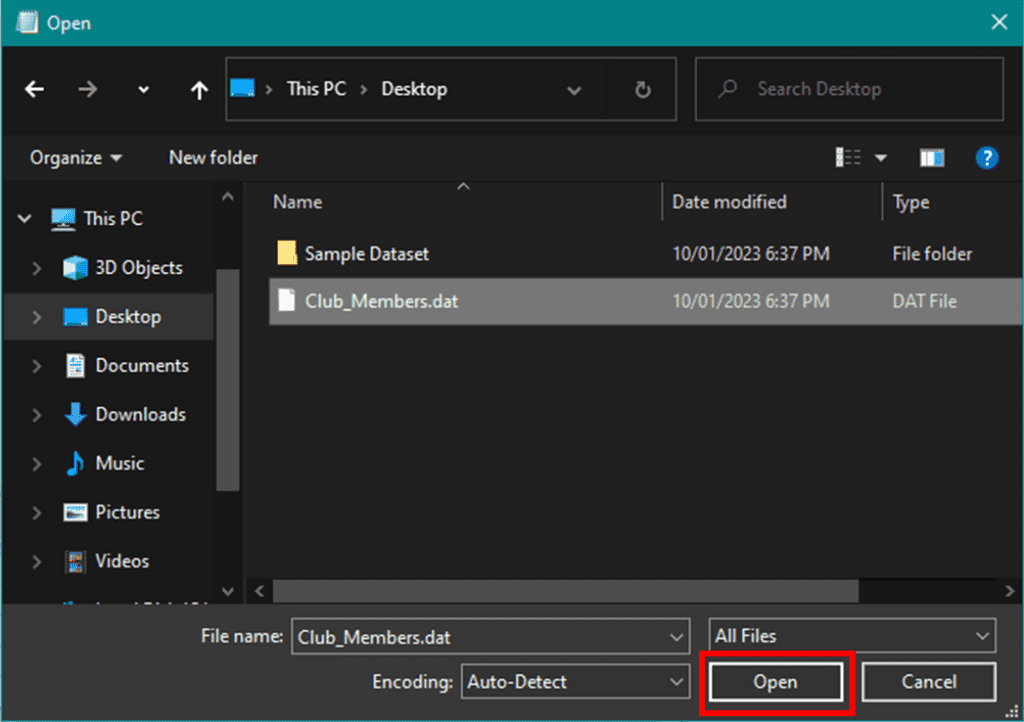Show the preview pane
Image resolution: width=1024 pixels, height=722 pixels.
click(x=931, y=157)
